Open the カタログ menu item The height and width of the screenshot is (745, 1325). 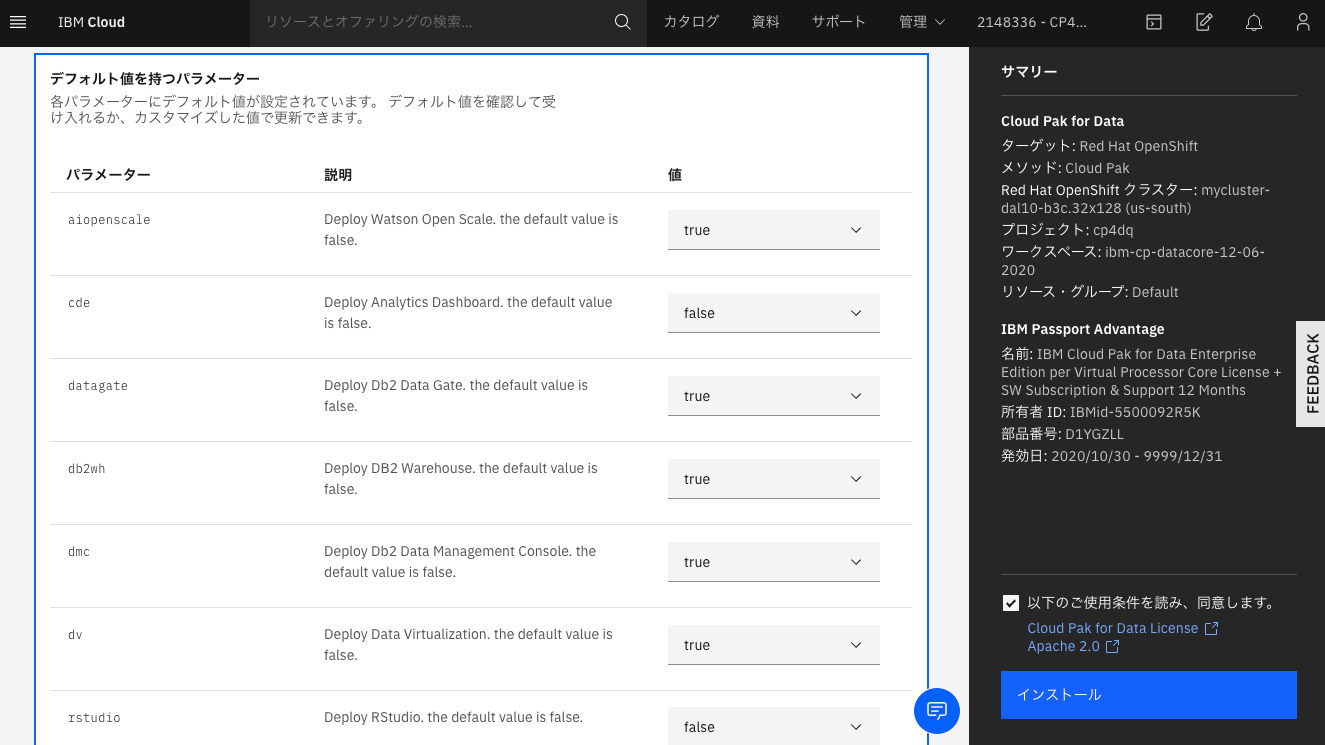coord(691,22)
